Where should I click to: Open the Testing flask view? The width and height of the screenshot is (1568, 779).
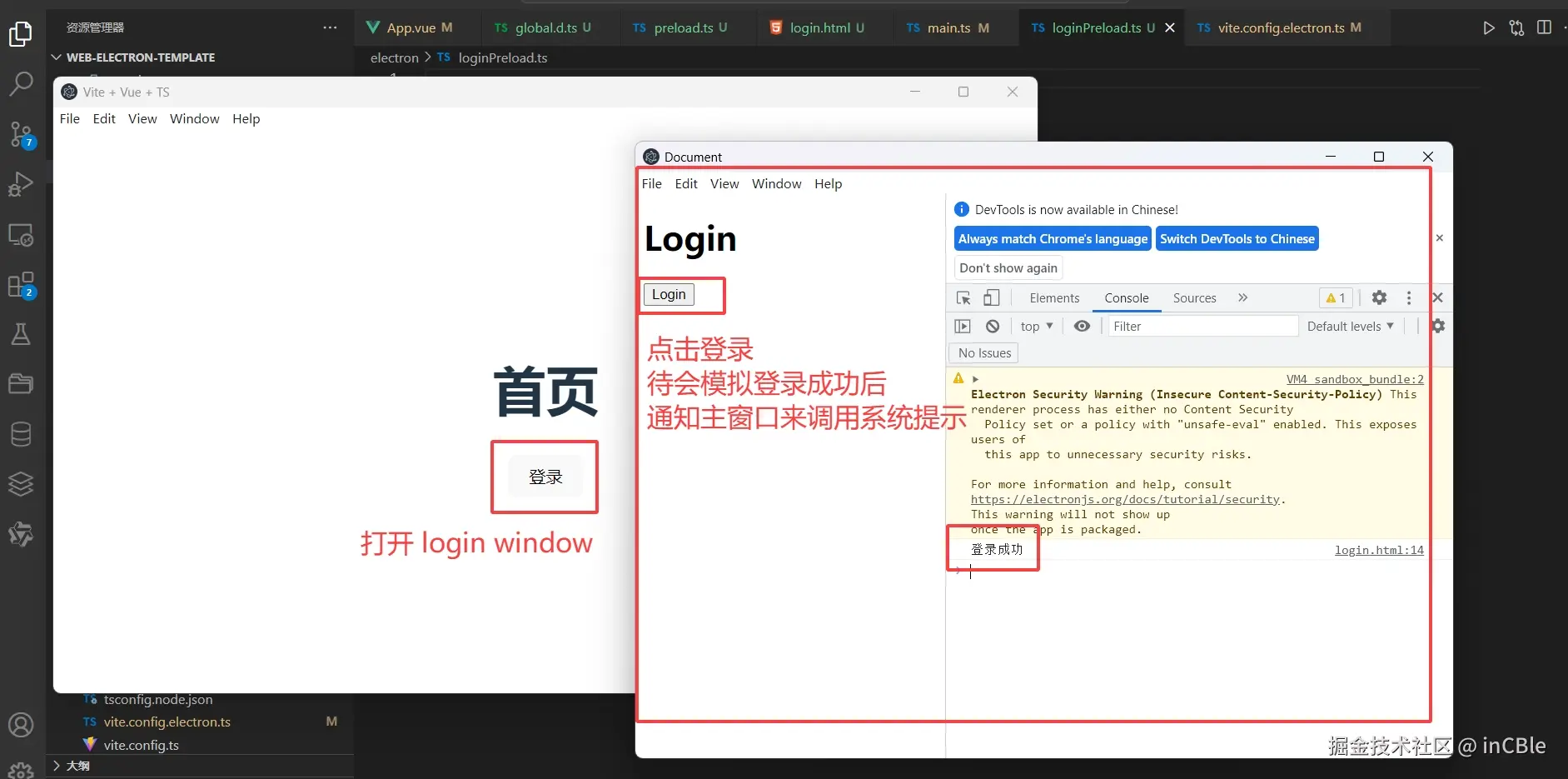tap(20, 334)
